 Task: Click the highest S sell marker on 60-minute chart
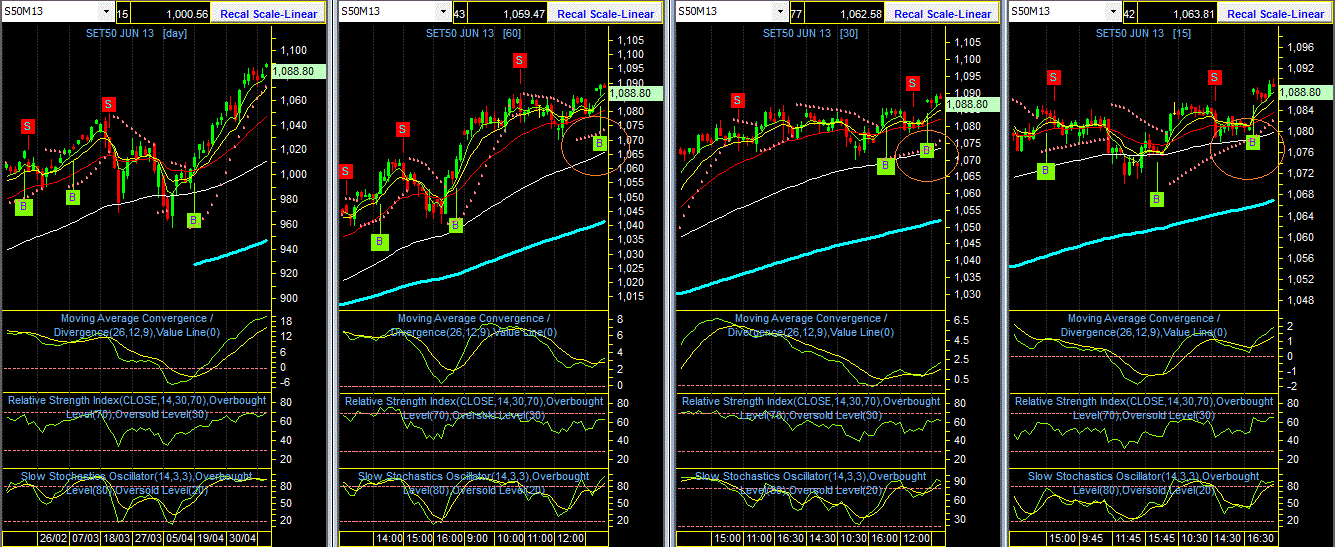pyautogui.click(x=520, y=61)
